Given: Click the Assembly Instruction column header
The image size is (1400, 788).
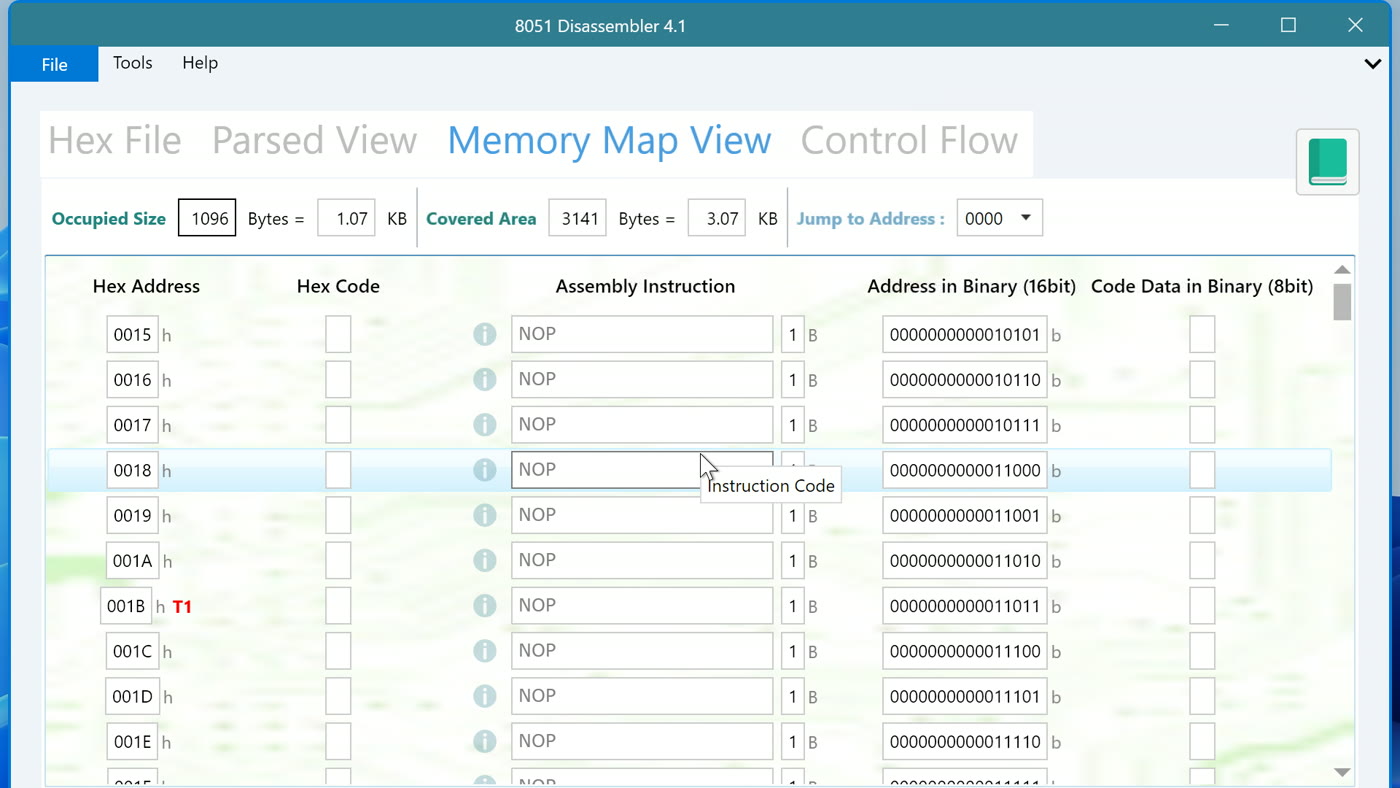Looking at the screenshot, I should (x=645, y=286).
